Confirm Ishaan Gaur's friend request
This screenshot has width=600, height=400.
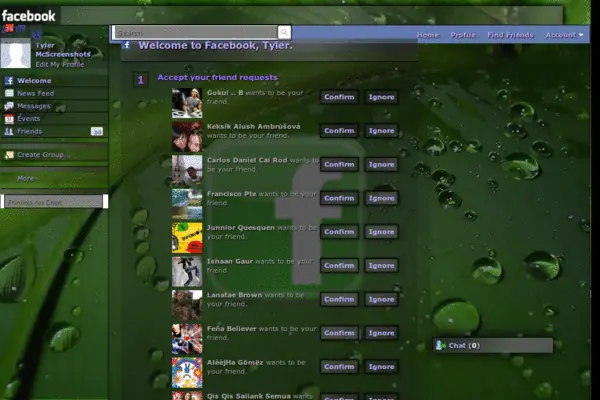pyautogui.click(x=339, y=265)
